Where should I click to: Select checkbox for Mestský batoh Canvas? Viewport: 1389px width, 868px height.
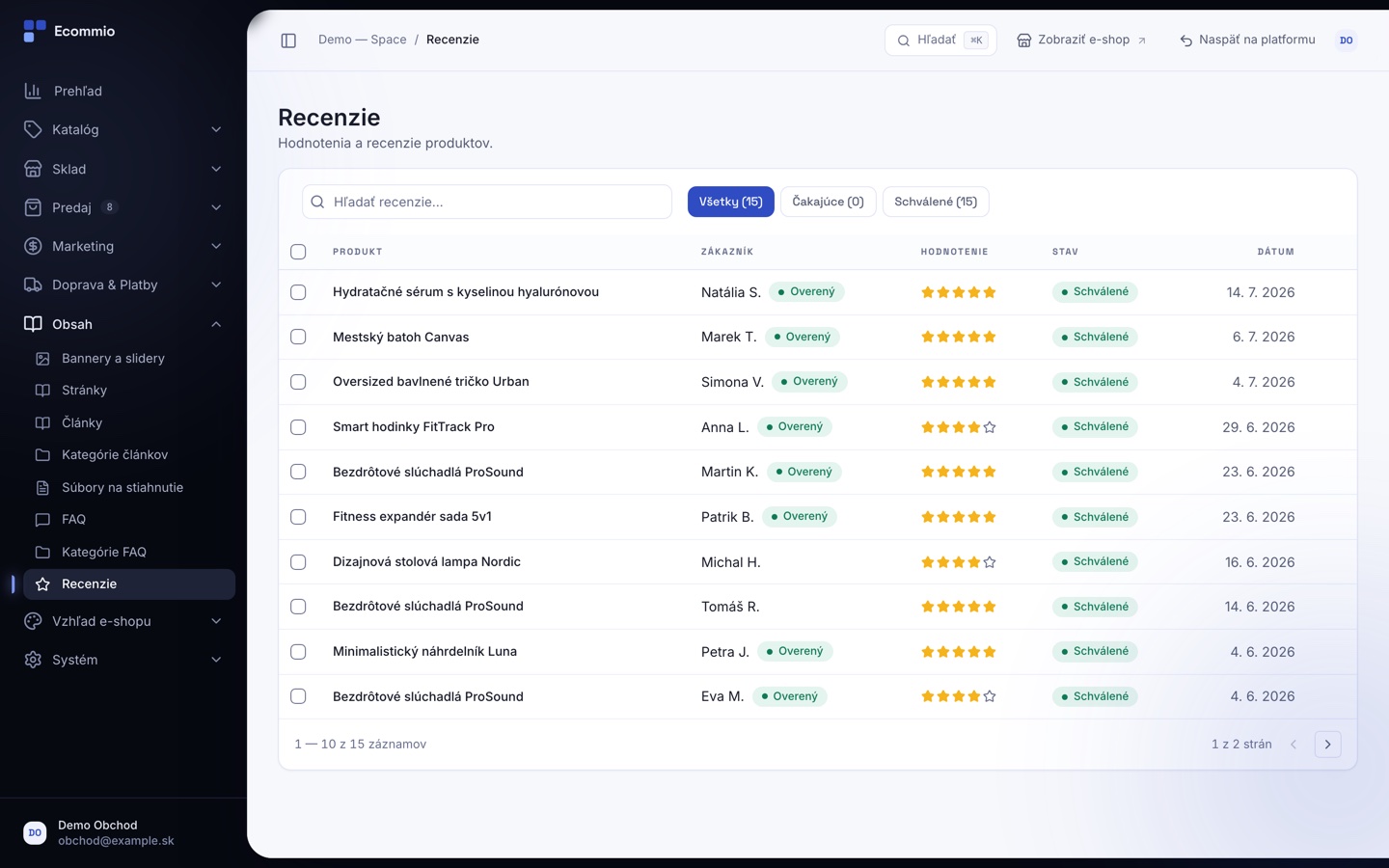[298, 338]
